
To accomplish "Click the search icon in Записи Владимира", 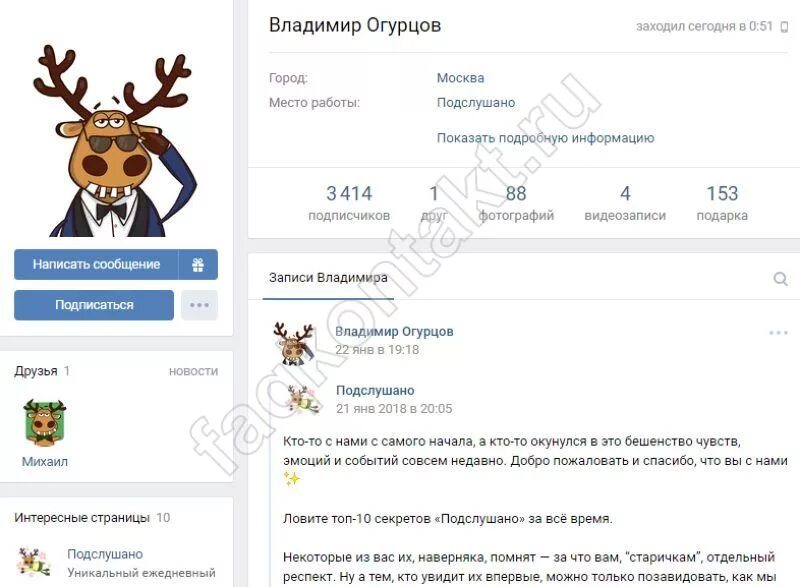I will coord(780,279).
